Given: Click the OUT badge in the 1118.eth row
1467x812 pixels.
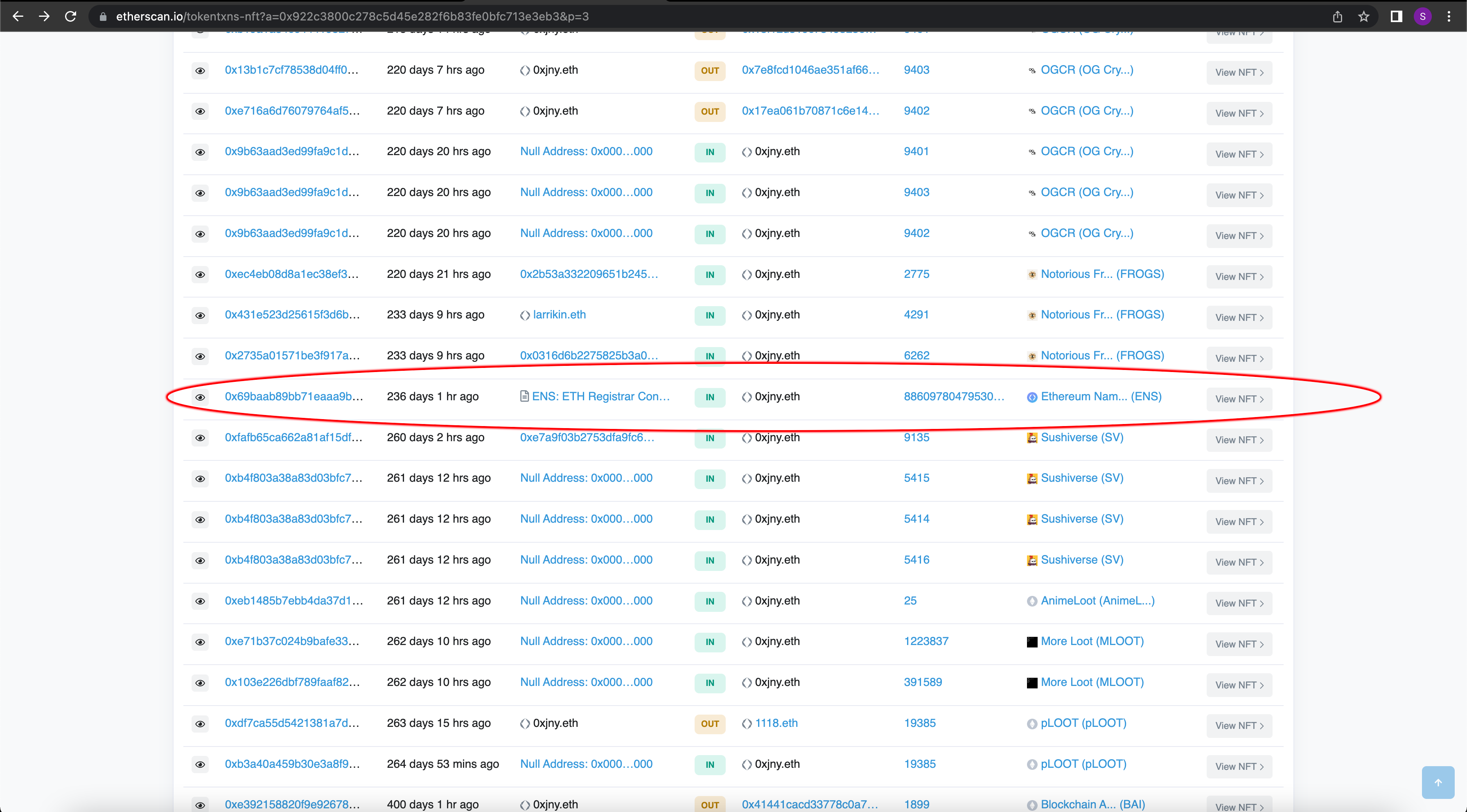Looking at the screenshot, I should pos(710,724).
